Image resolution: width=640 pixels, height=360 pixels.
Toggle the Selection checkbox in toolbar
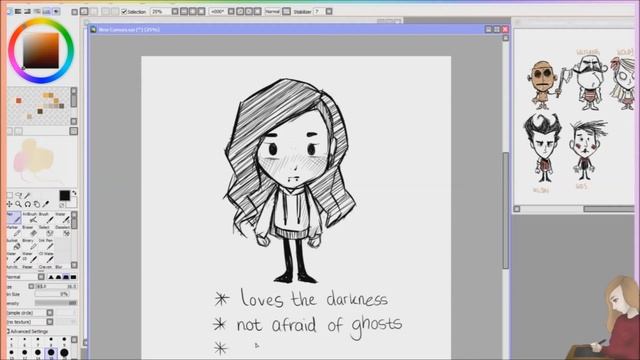click(124, 12)
